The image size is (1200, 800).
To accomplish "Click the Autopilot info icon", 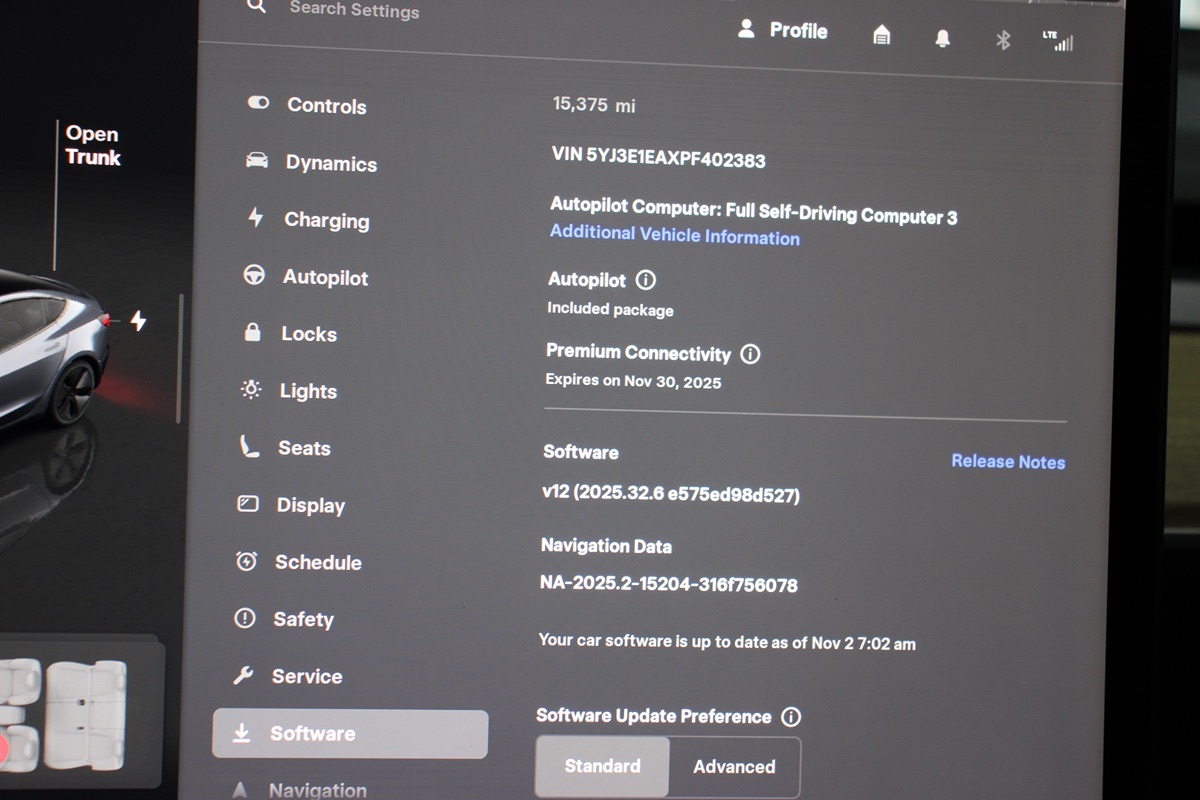I will [646, 280].
